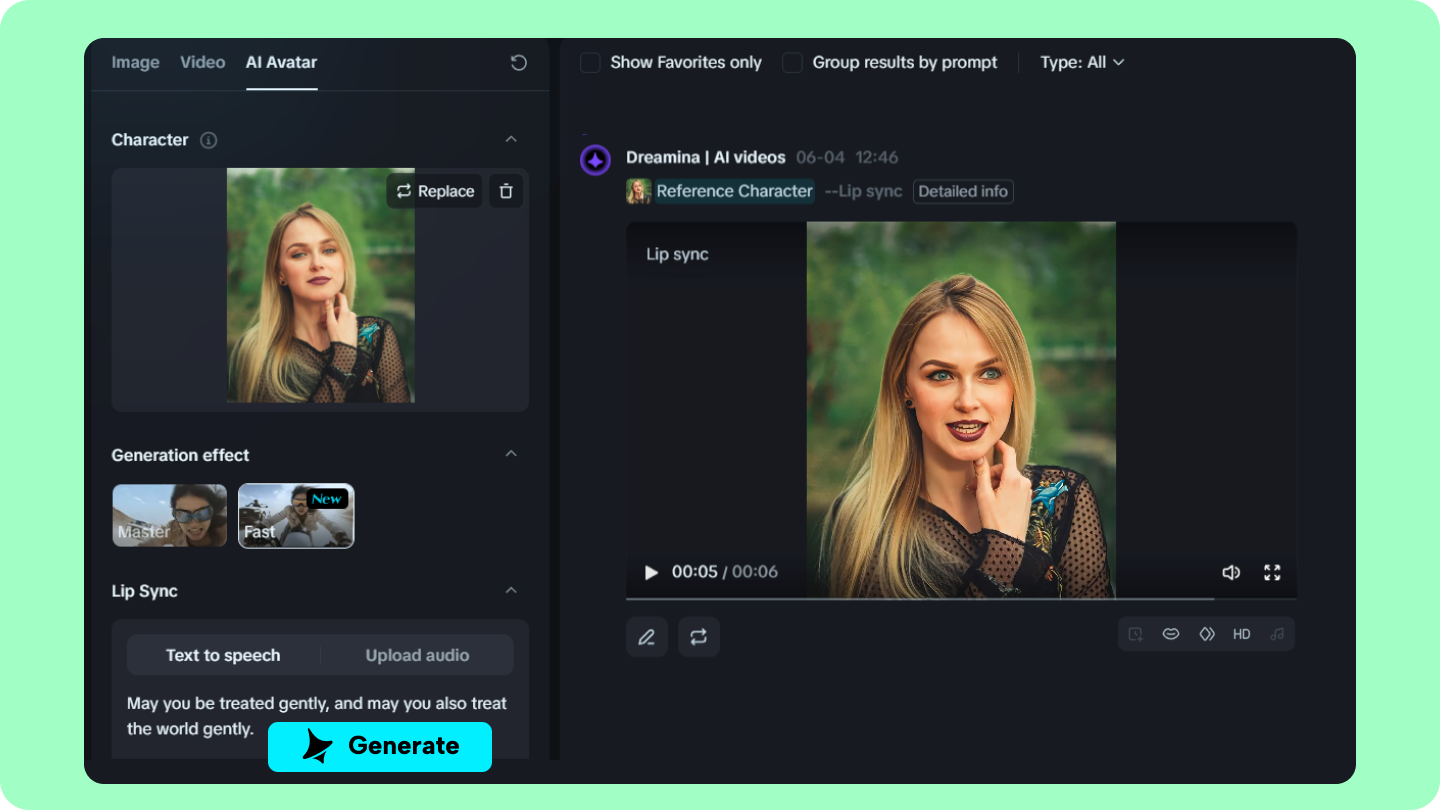This screenshot has height=810, width=1440.
Task: Check Group results by prompt
Action: [x=793, y=63]
